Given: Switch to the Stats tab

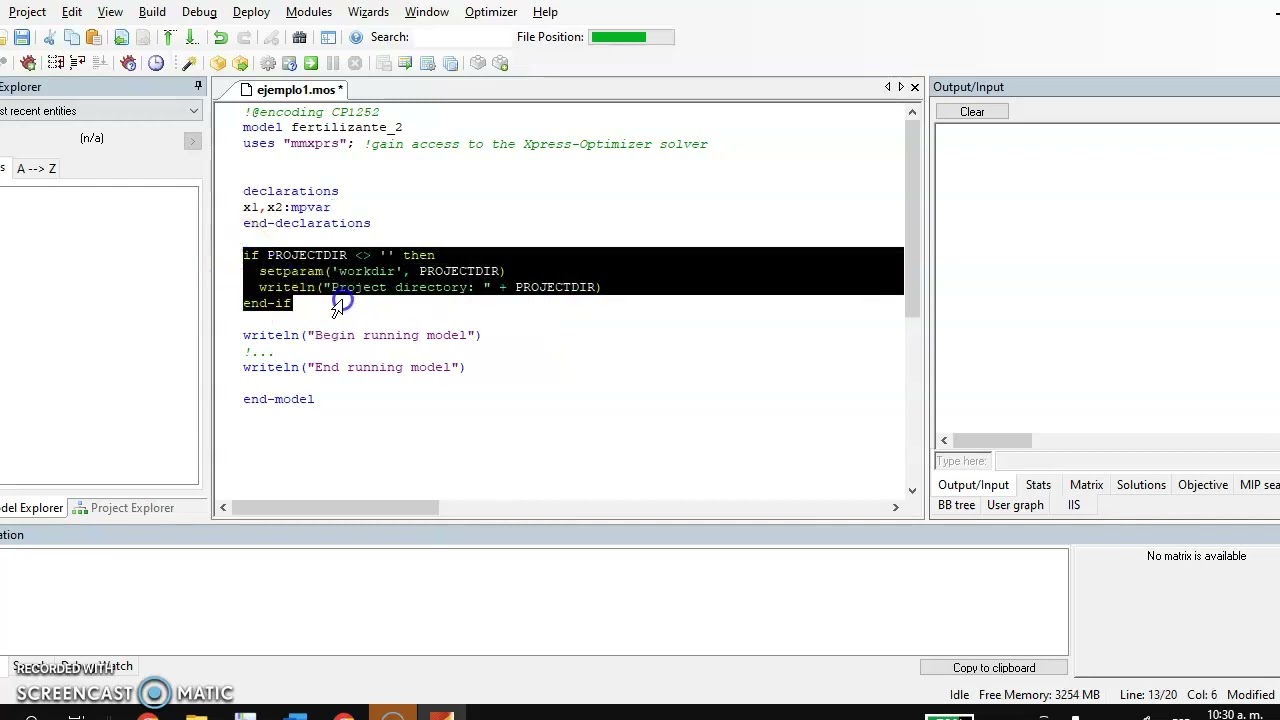Looking at the screenshot, I should pyautogui.click(x=1038, y=485).
